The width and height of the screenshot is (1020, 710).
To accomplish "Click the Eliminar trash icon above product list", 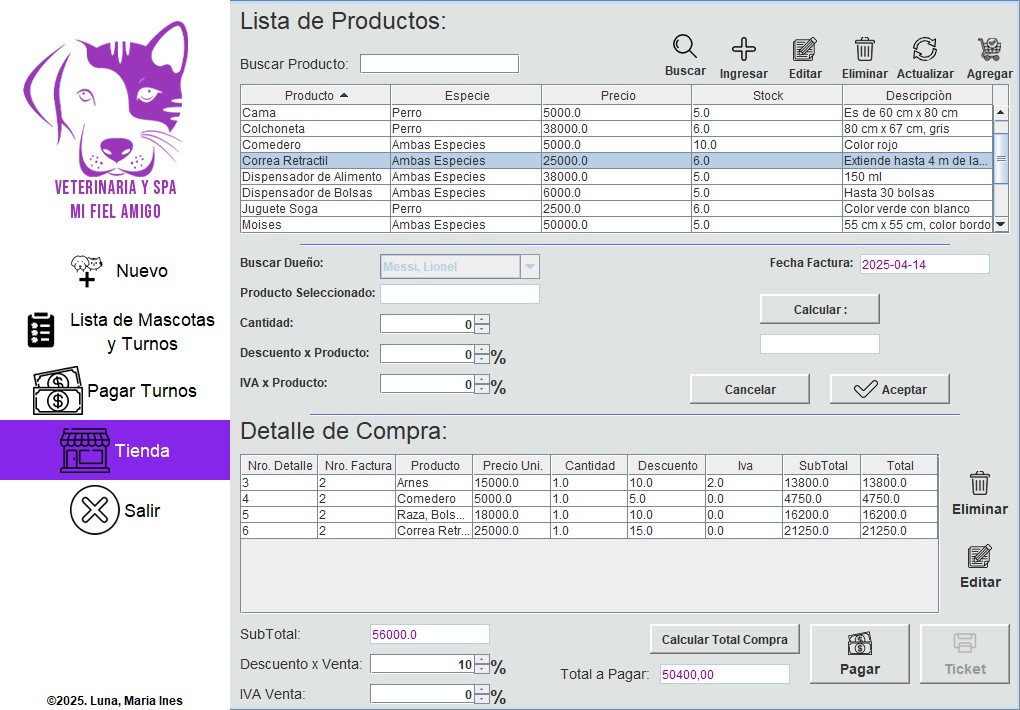I will pos(864,49).
